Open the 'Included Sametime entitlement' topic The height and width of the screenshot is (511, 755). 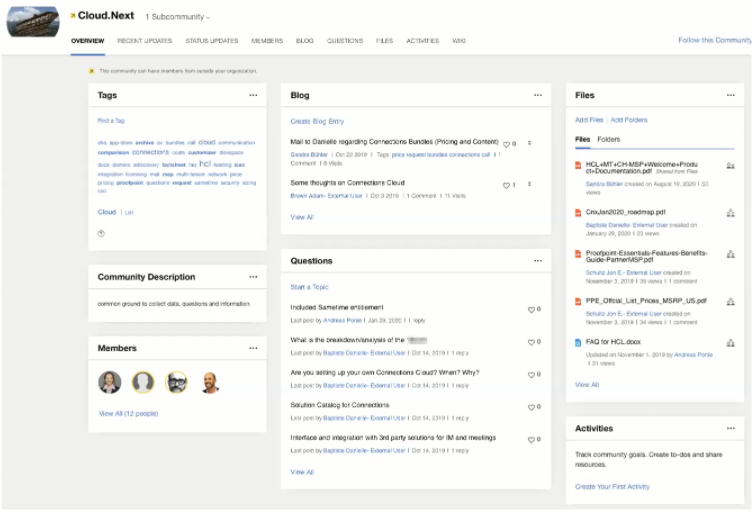[337, 307]
